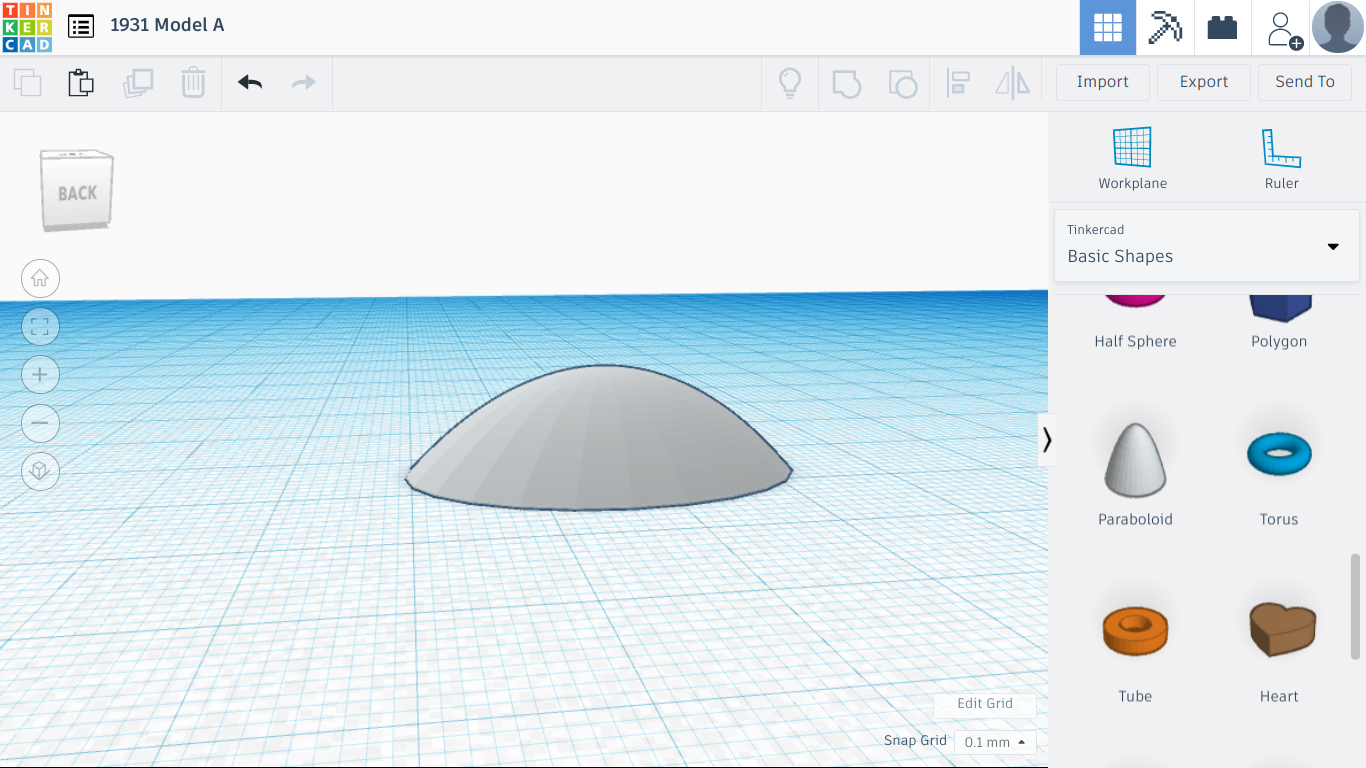Select the Ruler tool
Image resolution: width=1366 pixels, height=768 pixels.
tap(1280, 155)
